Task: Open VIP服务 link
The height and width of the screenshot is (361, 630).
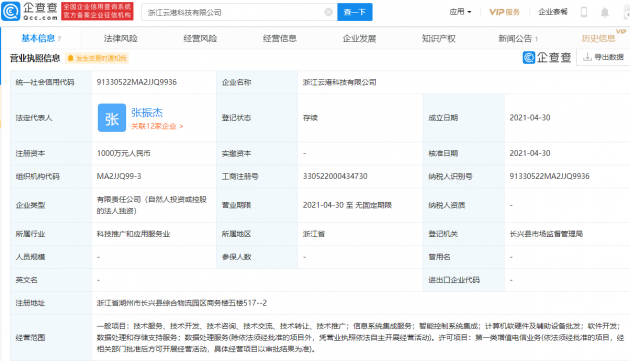Action: (x=504, y=12)
